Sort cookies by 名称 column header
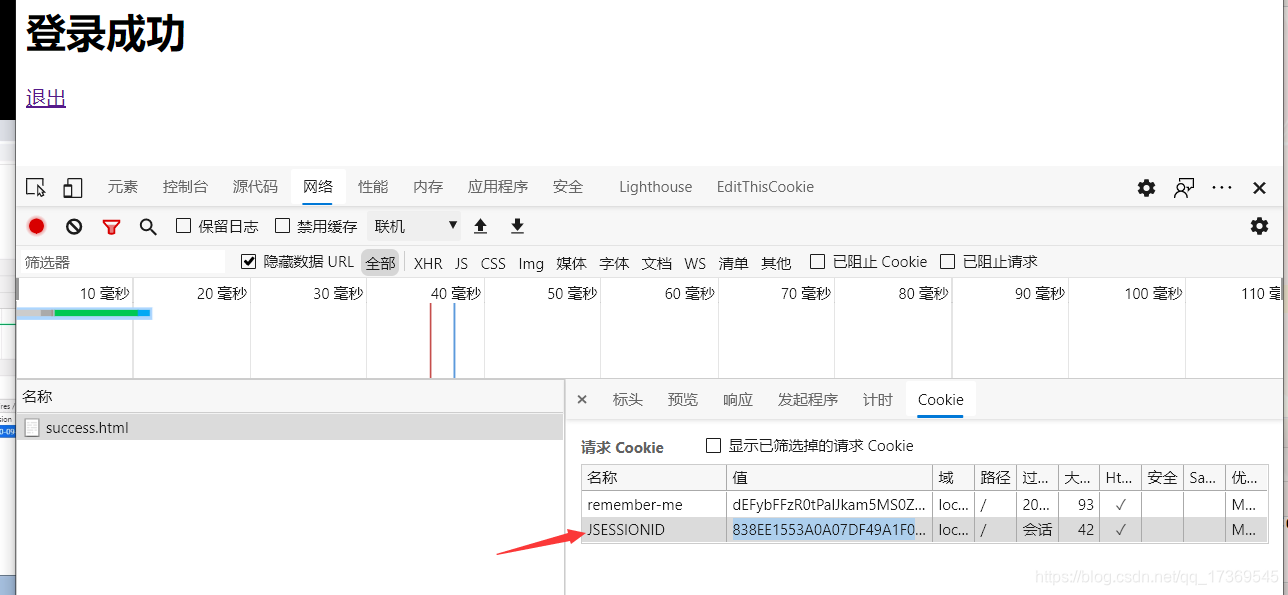Image resolution: width=1288 pixels, height=595 pixels. point(654,478)
